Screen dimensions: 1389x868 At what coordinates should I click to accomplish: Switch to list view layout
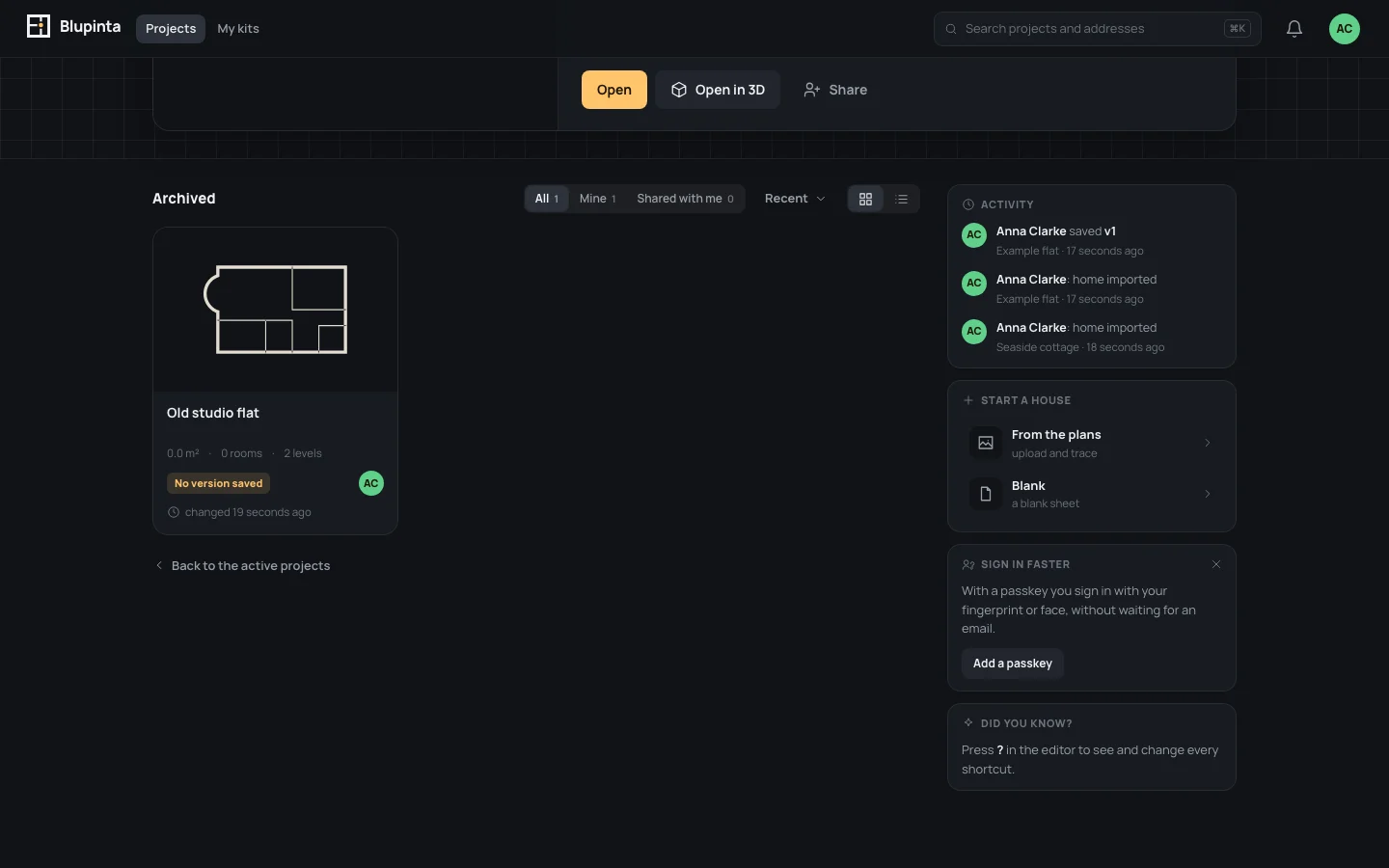tap(902, 199)
